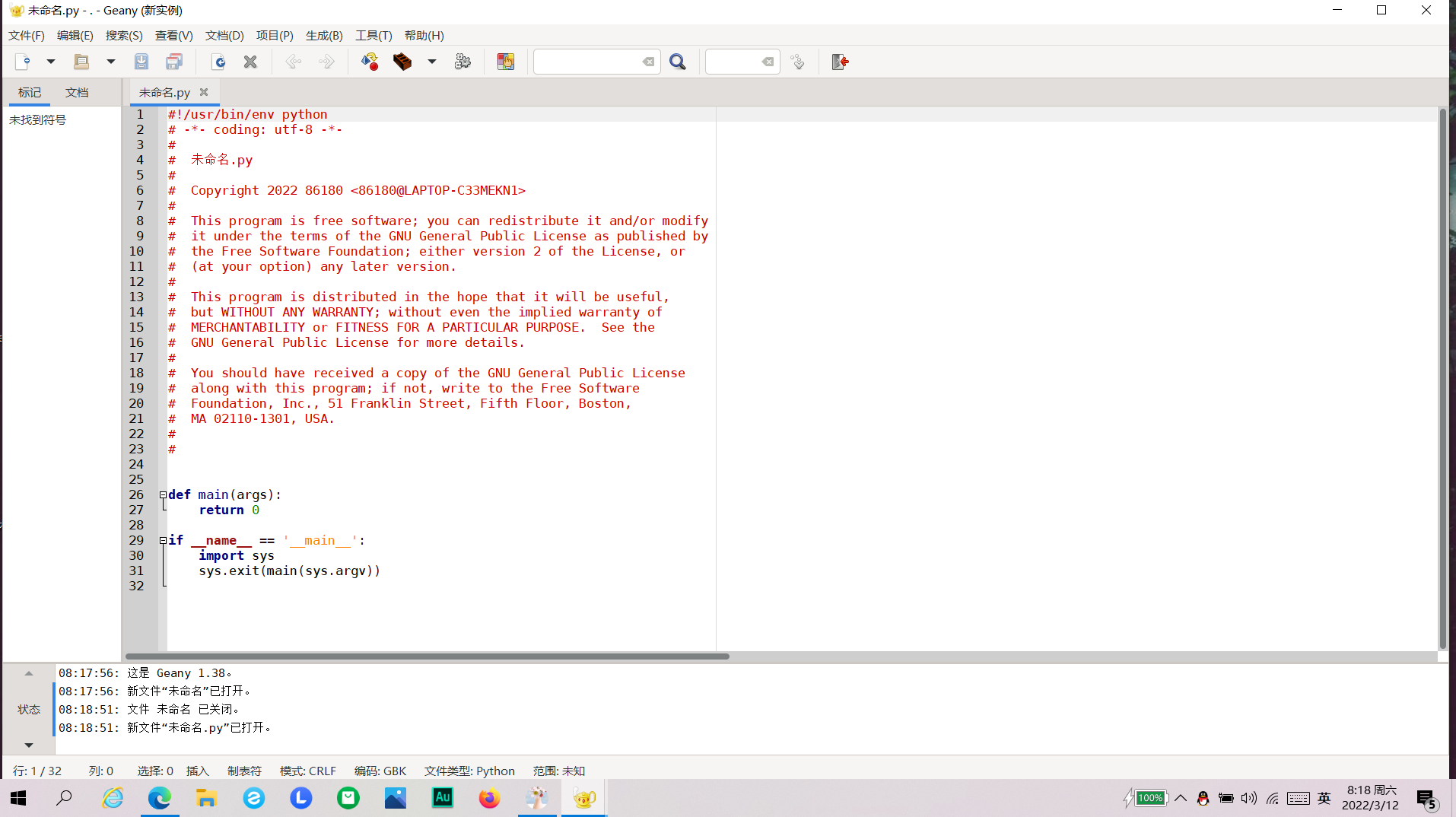Open the 查看(V) menu

(x=174, y=36)
